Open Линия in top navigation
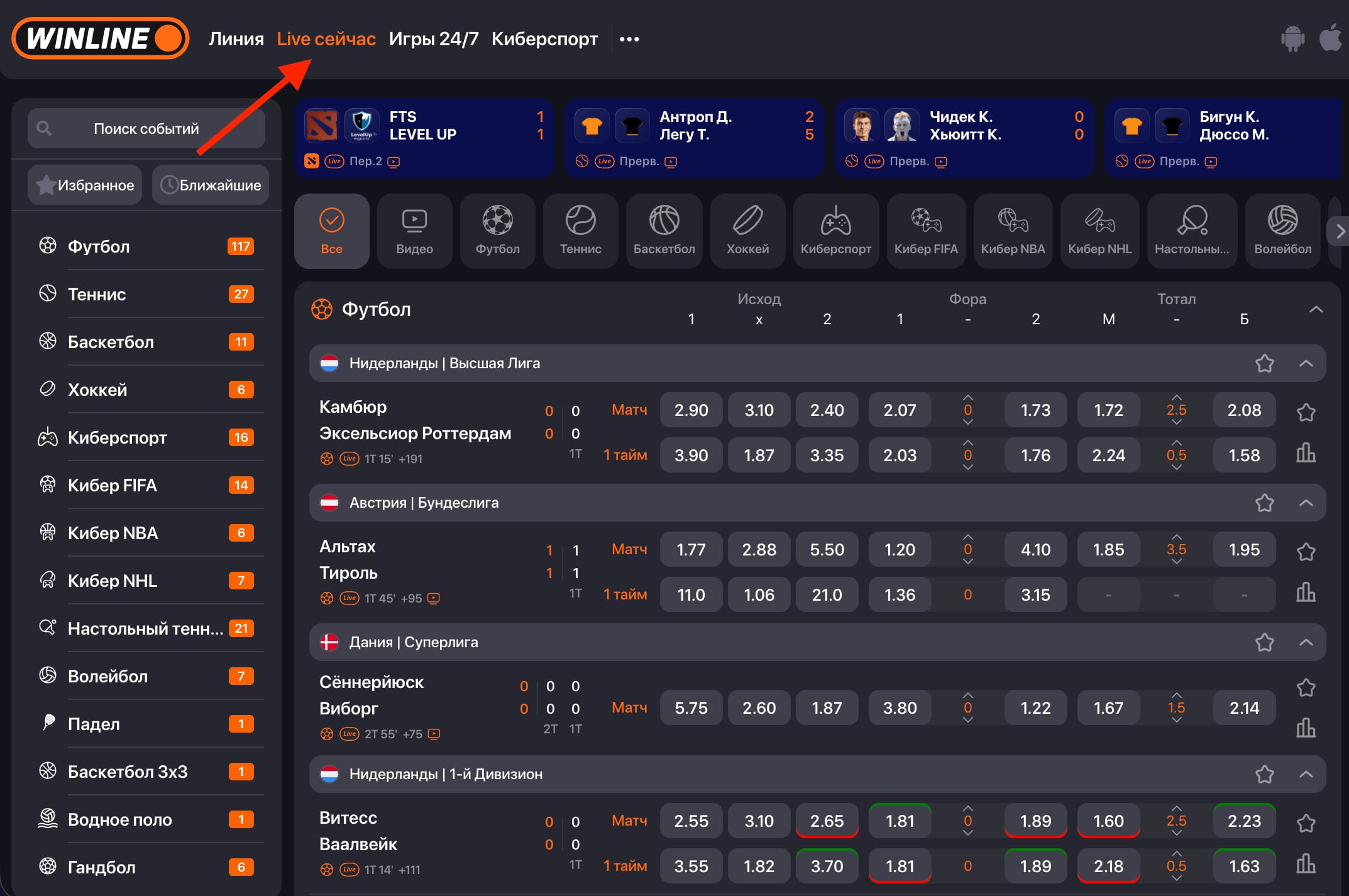 236,39
